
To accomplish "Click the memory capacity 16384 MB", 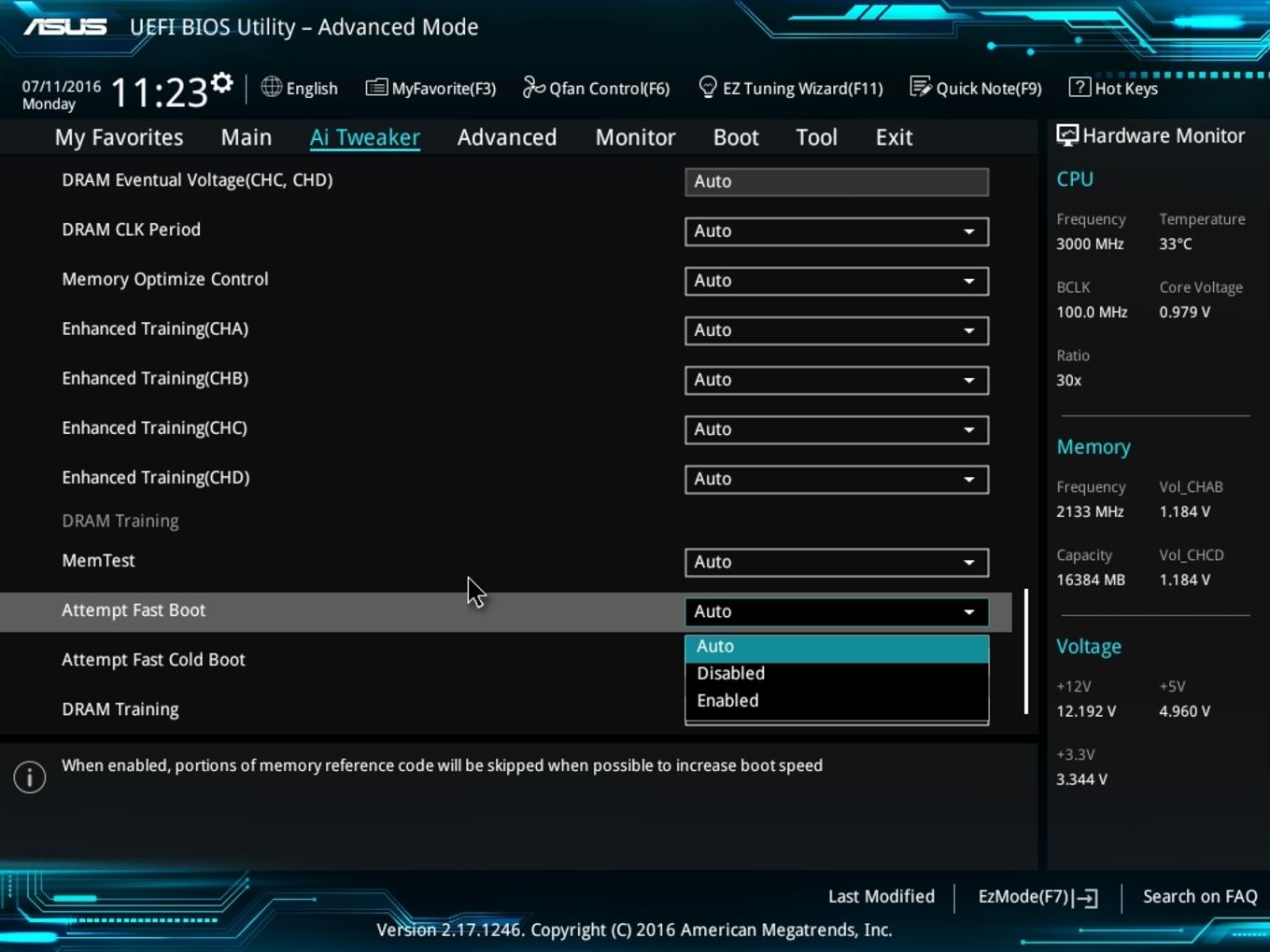I will (x=1091, y=581).
